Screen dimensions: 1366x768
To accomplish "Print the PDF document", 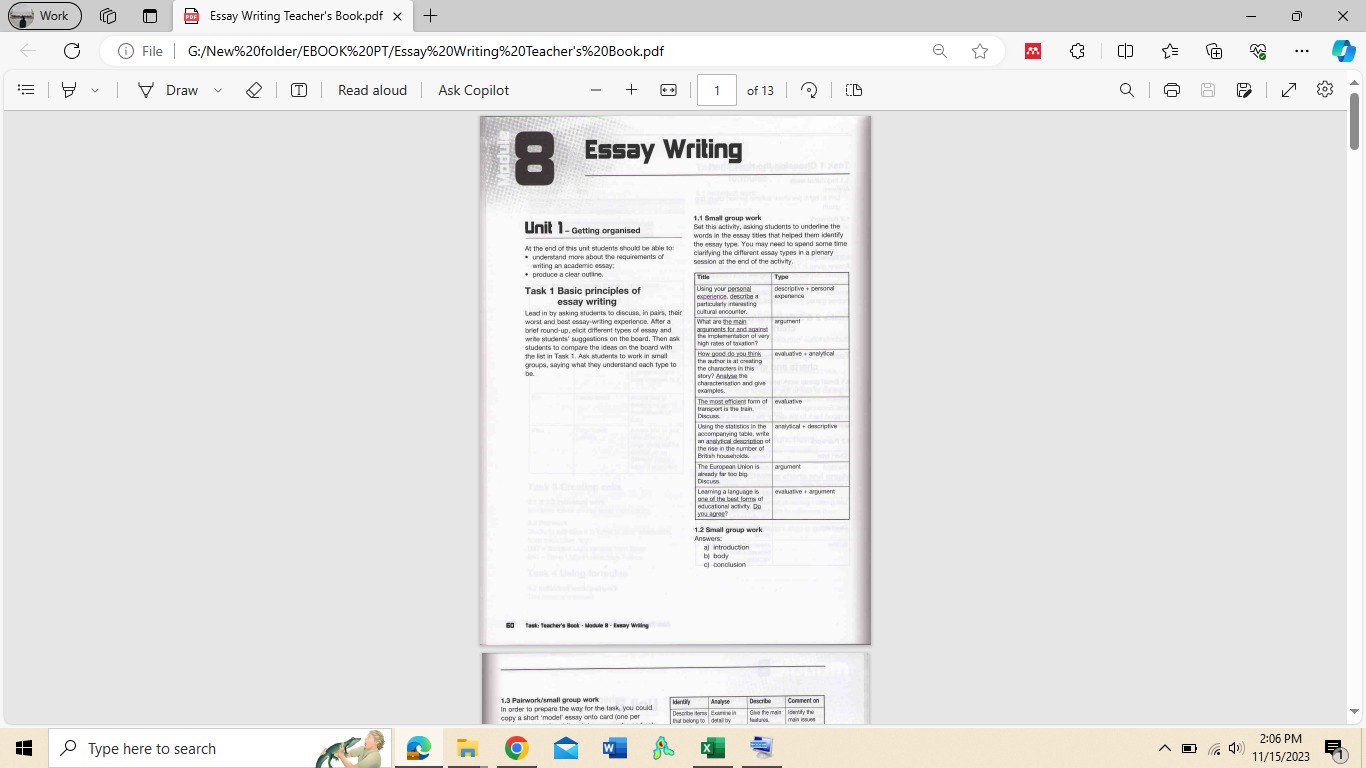I will pyautogui.click(x=1171, y=89).
